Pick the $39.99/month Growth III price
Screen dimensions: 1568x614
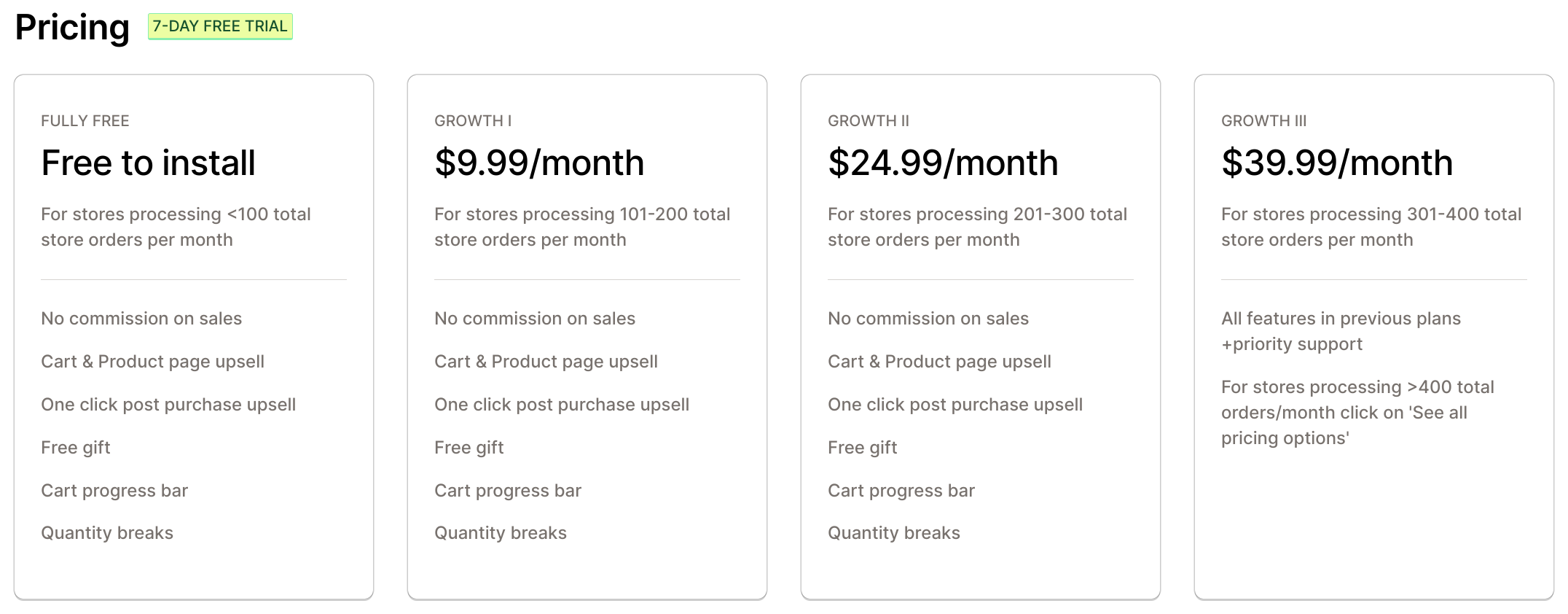point(1337,163)
